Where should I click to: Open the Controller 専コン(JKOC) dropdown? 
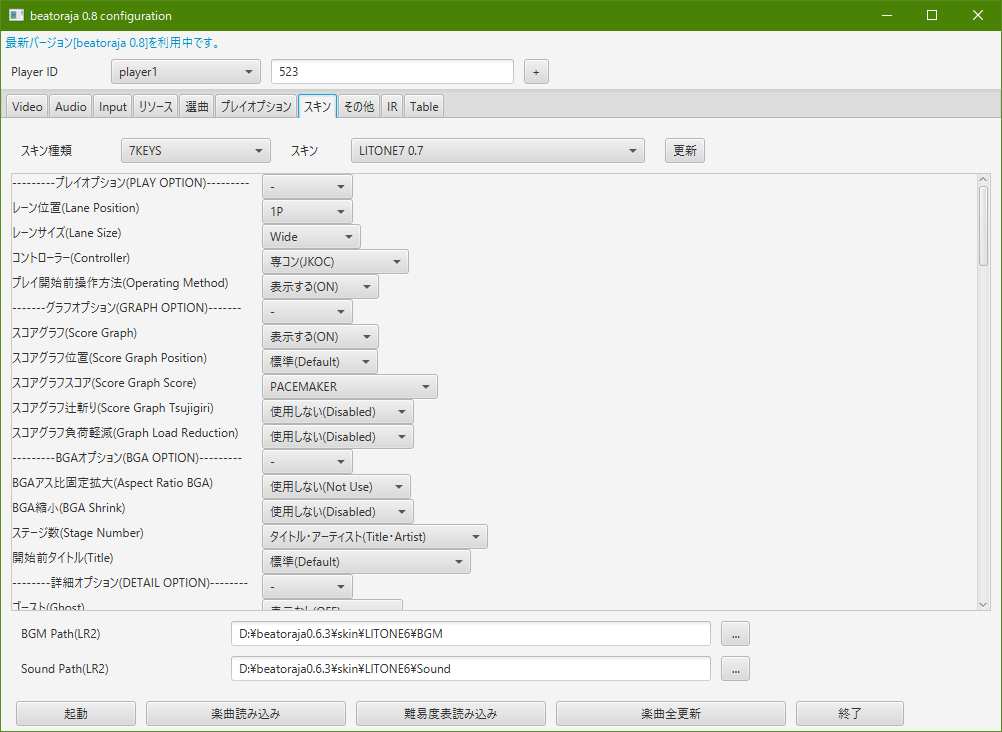335,261
